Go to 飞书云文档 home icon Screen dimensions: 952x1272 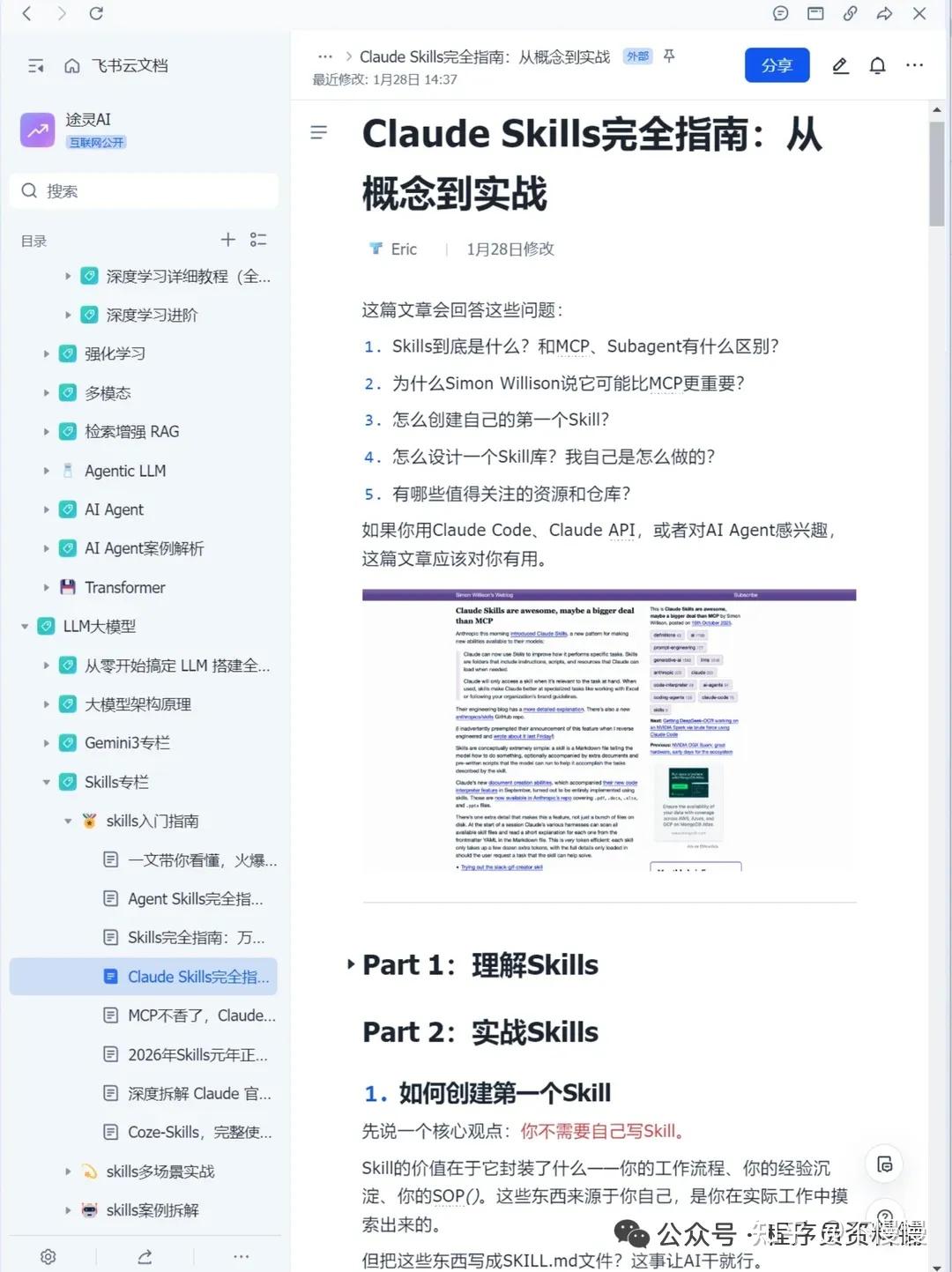click(x=72, y=65)
